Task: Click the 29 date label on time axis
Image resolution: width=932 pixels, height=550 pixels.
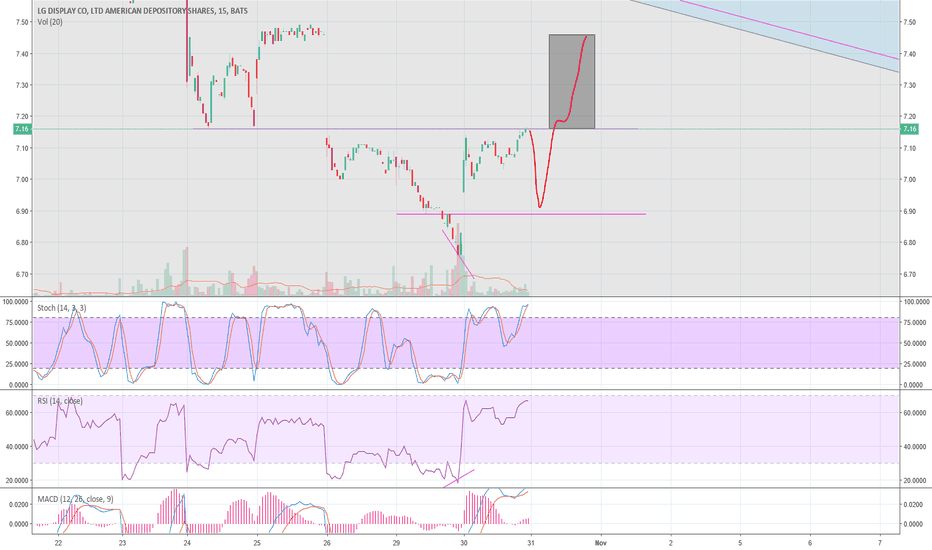Action: click(x=396, y=543)
